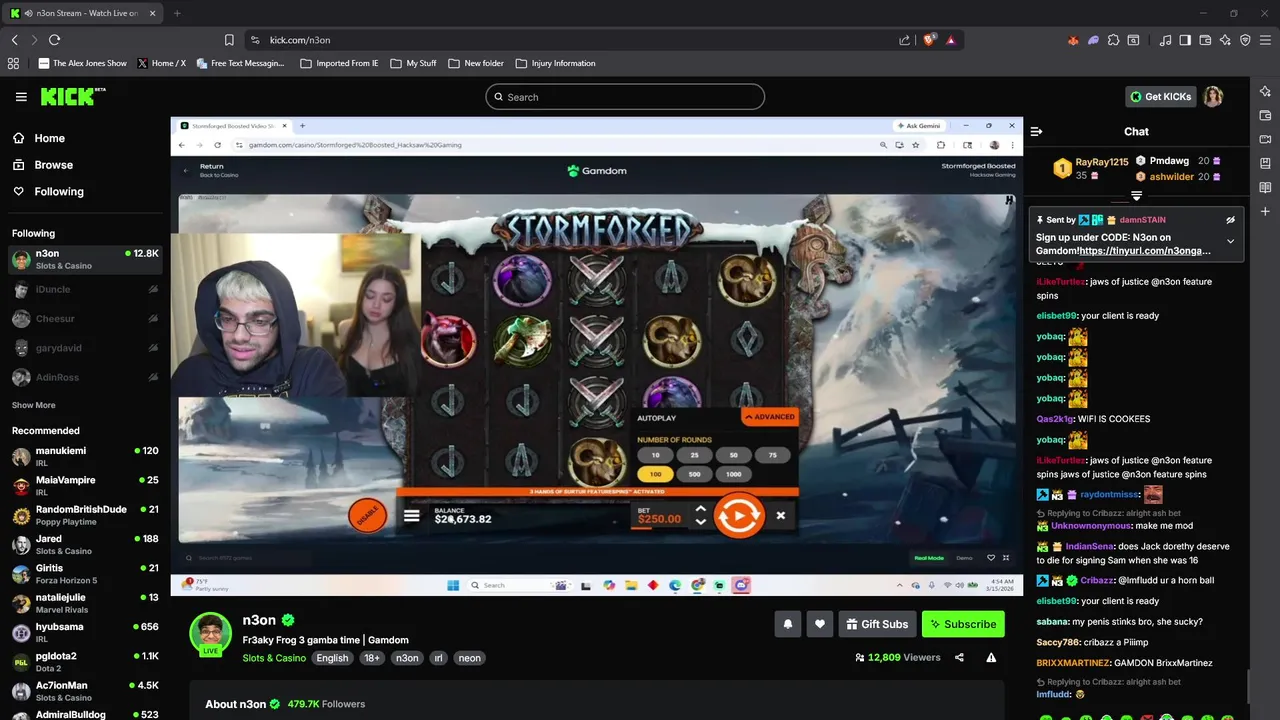This screenshot has width=1280, height=720.
Task: Open Brave Wallet toolbar icon
Action: pyautogui.click(x=1205, y=40)
